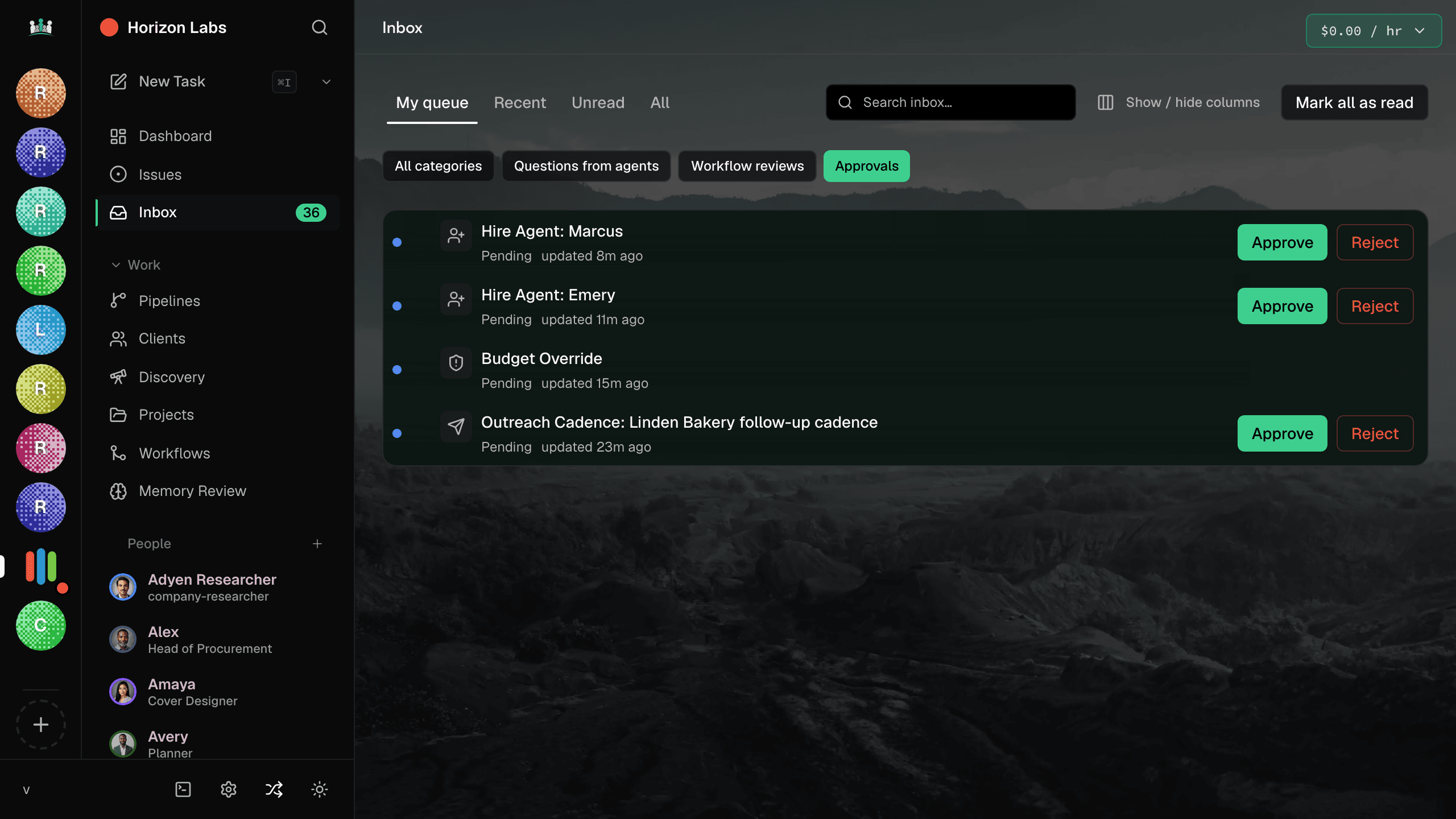Open the $0.00 / hr dropdown
This screenshot has width=1456, height=819.
1374,31
